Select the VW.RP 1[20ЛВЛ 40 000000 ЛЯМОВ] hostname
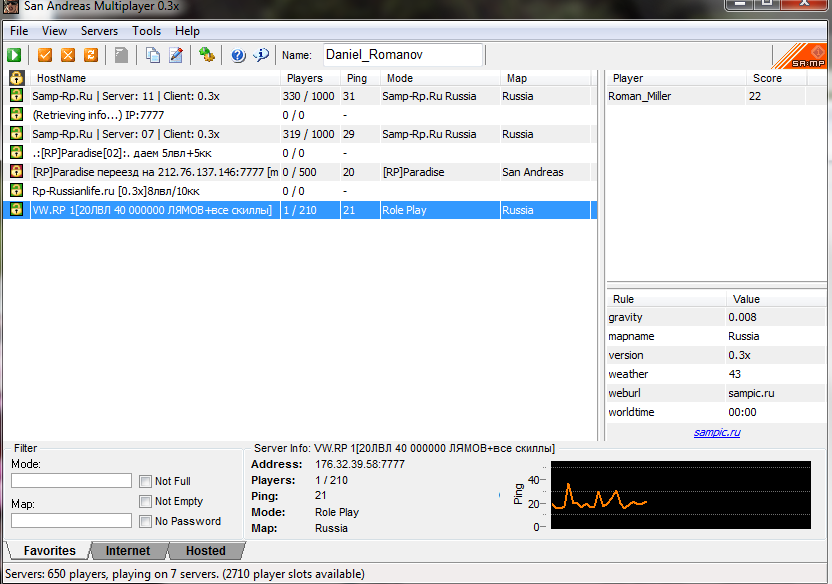This screenshot has height=584, width=832. pos(152,210)
